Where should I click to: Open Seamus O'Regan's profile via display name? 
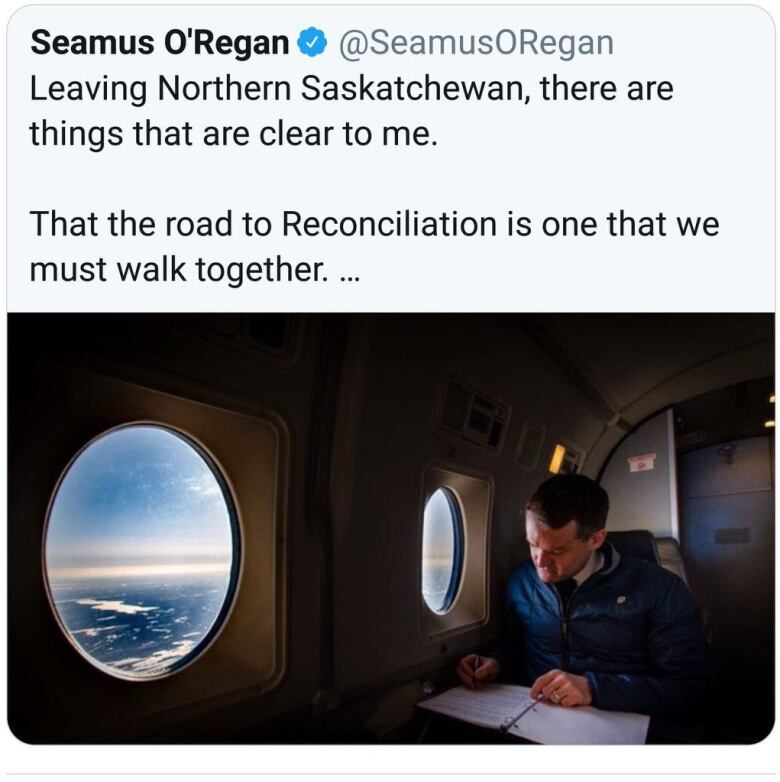pyautogui.click(x=160, y=43)
